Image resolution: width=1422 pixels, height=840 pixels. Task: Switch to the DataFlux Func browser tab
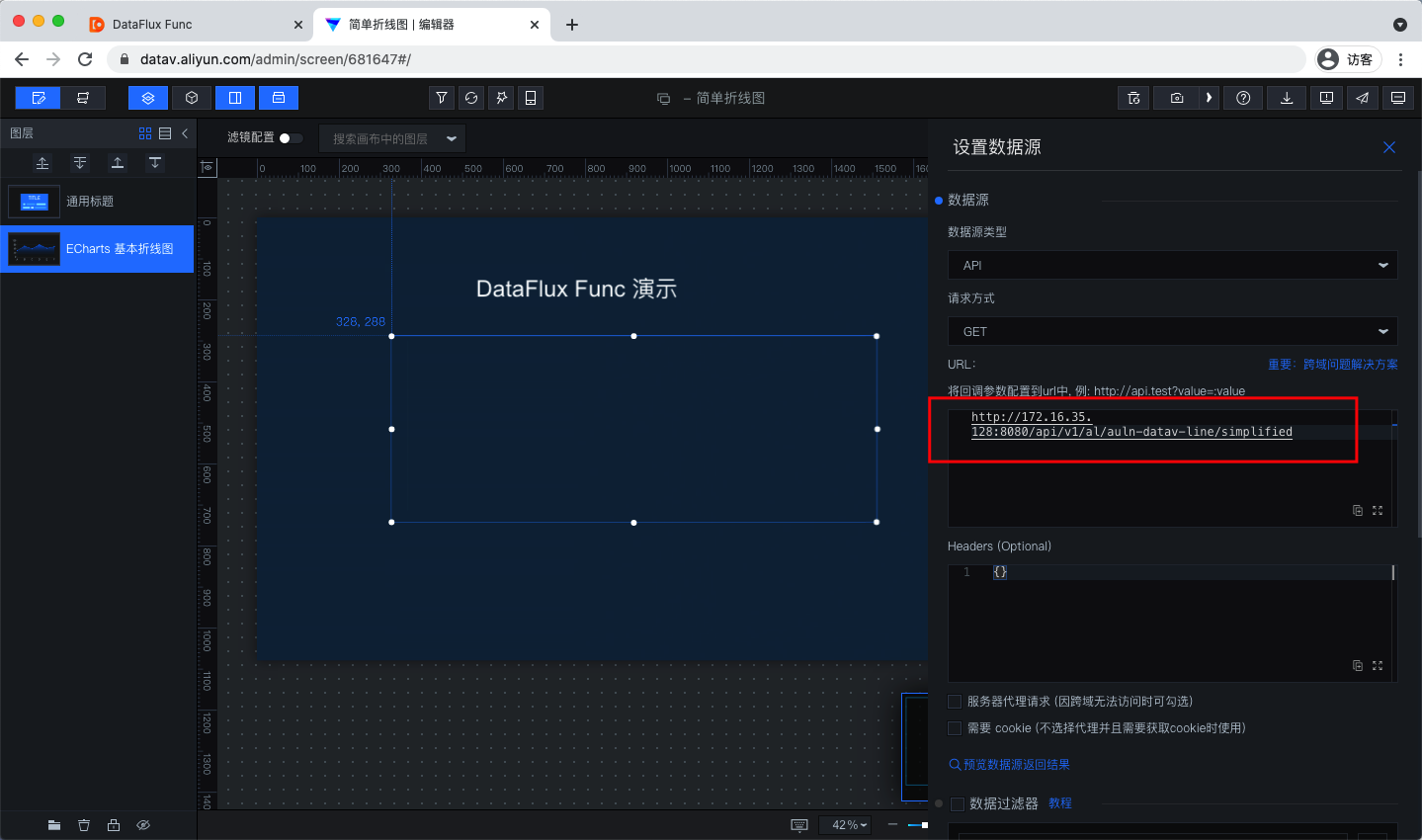pos(196,25)
